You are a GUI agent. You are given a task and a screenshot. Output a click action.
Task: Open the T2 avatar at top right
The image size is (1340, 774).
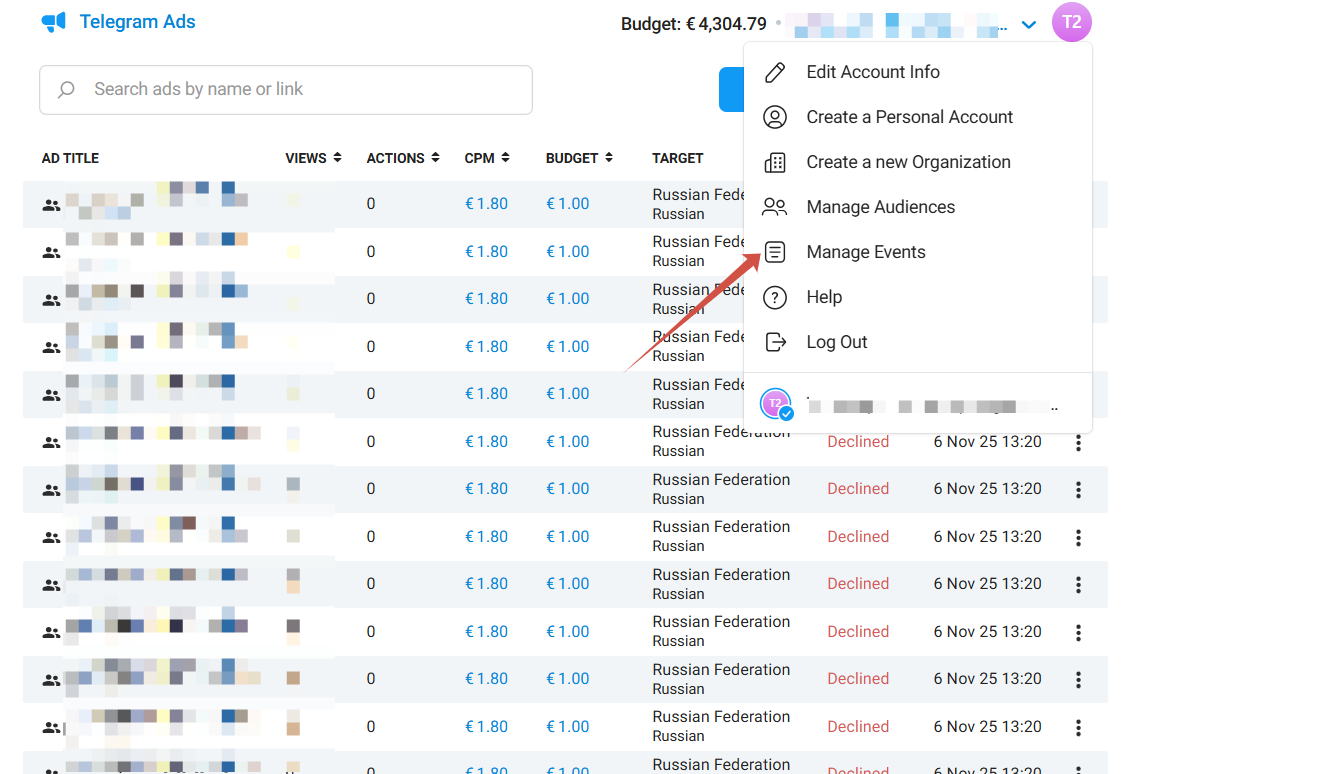point(1071,22)
